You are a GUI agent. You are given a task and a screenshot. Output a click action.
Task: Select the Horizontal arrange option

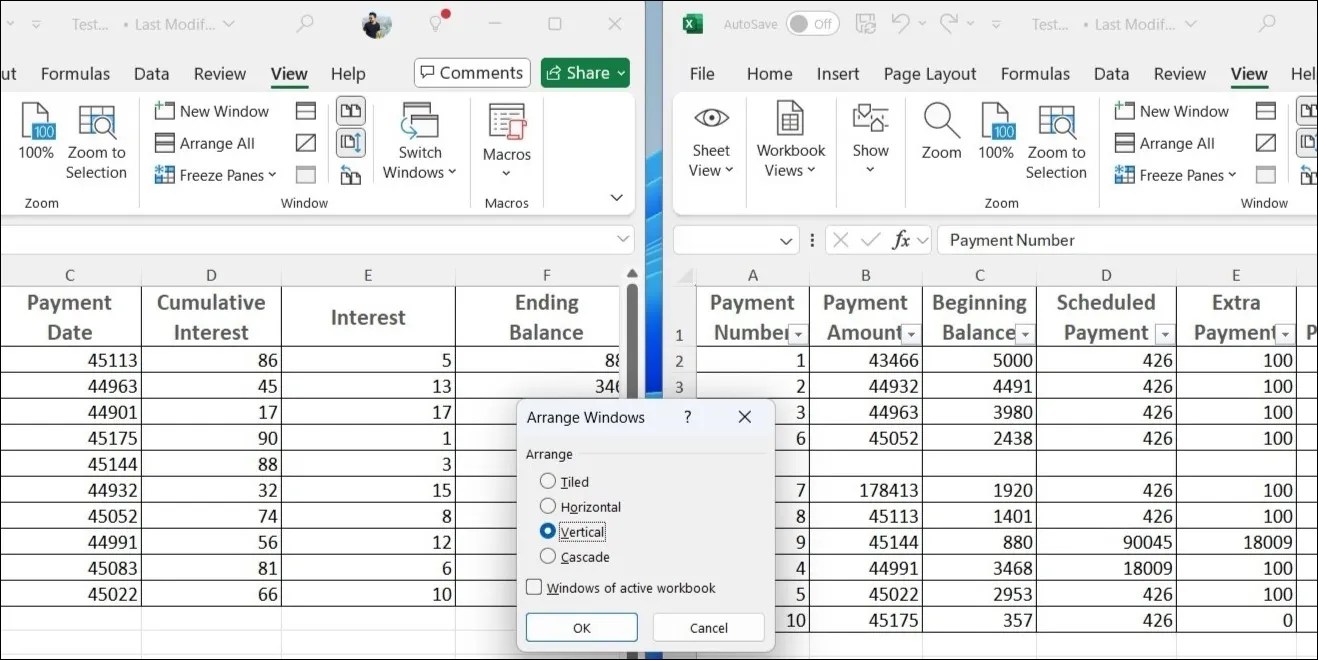548,507
